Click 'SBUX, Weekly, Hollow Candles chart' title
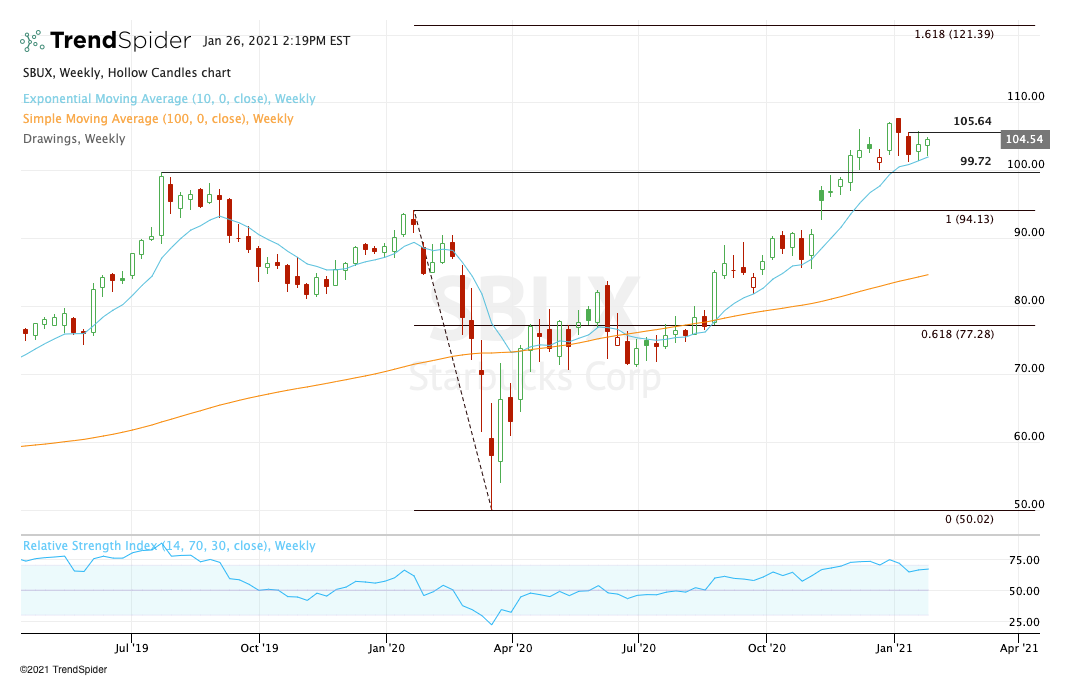The image size is (1070, 679). pos(127,73)
